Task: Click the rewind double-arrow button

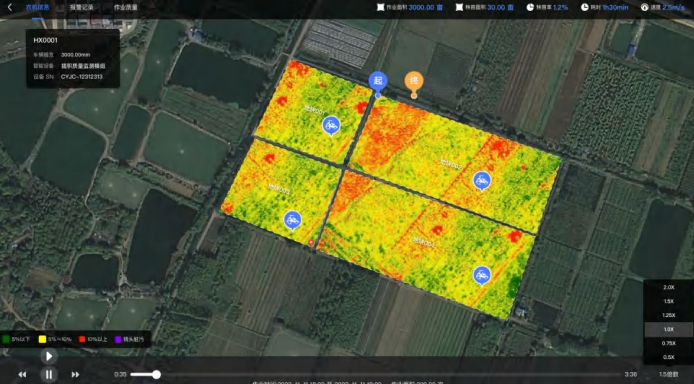Action: click(22, 375)
